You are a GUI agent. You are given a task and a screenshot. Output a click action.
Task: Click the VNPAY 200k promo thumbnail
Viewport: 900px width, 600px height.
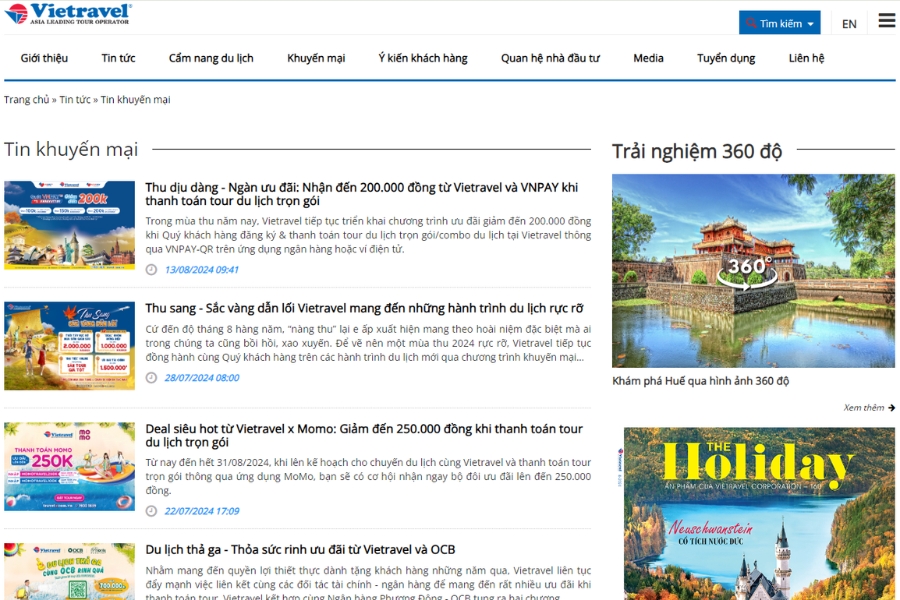click(x=69, y=225)
